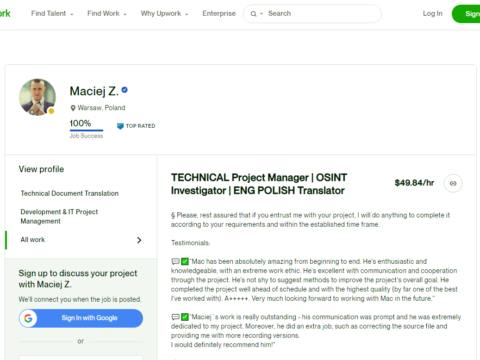
Task: Copy profile link via link icon button
Action: coord(453,183)
